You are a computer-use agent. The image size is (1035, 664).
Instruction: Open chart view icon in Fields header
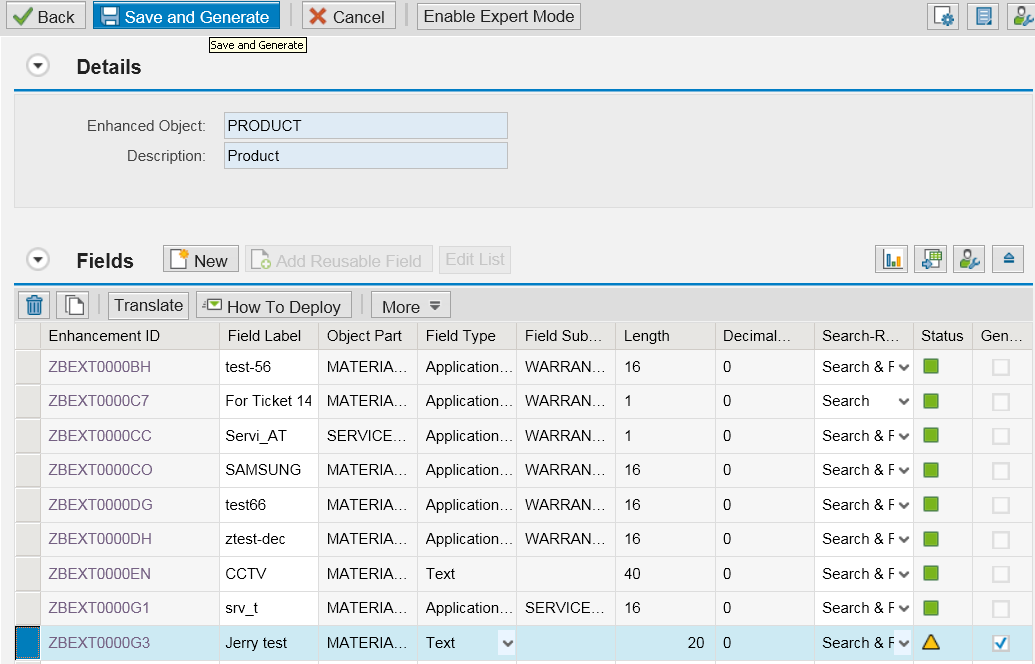tap(892, 259)
